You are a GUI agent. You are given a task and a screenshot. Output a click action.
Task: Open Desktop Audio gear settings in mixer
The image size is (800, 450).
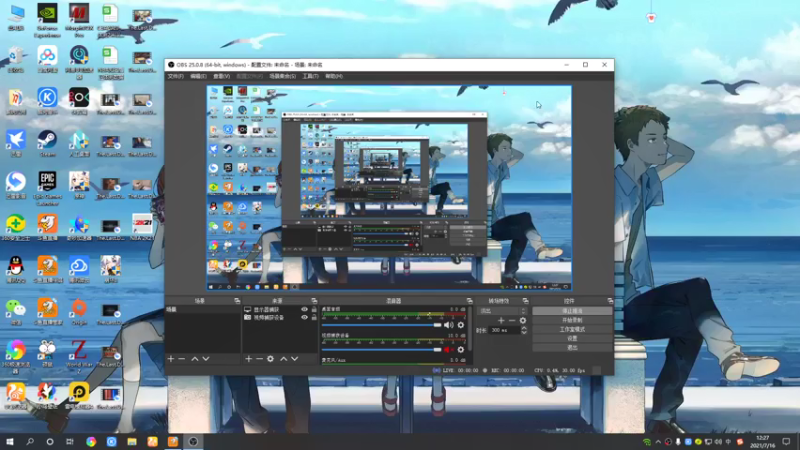click(461, 325)
